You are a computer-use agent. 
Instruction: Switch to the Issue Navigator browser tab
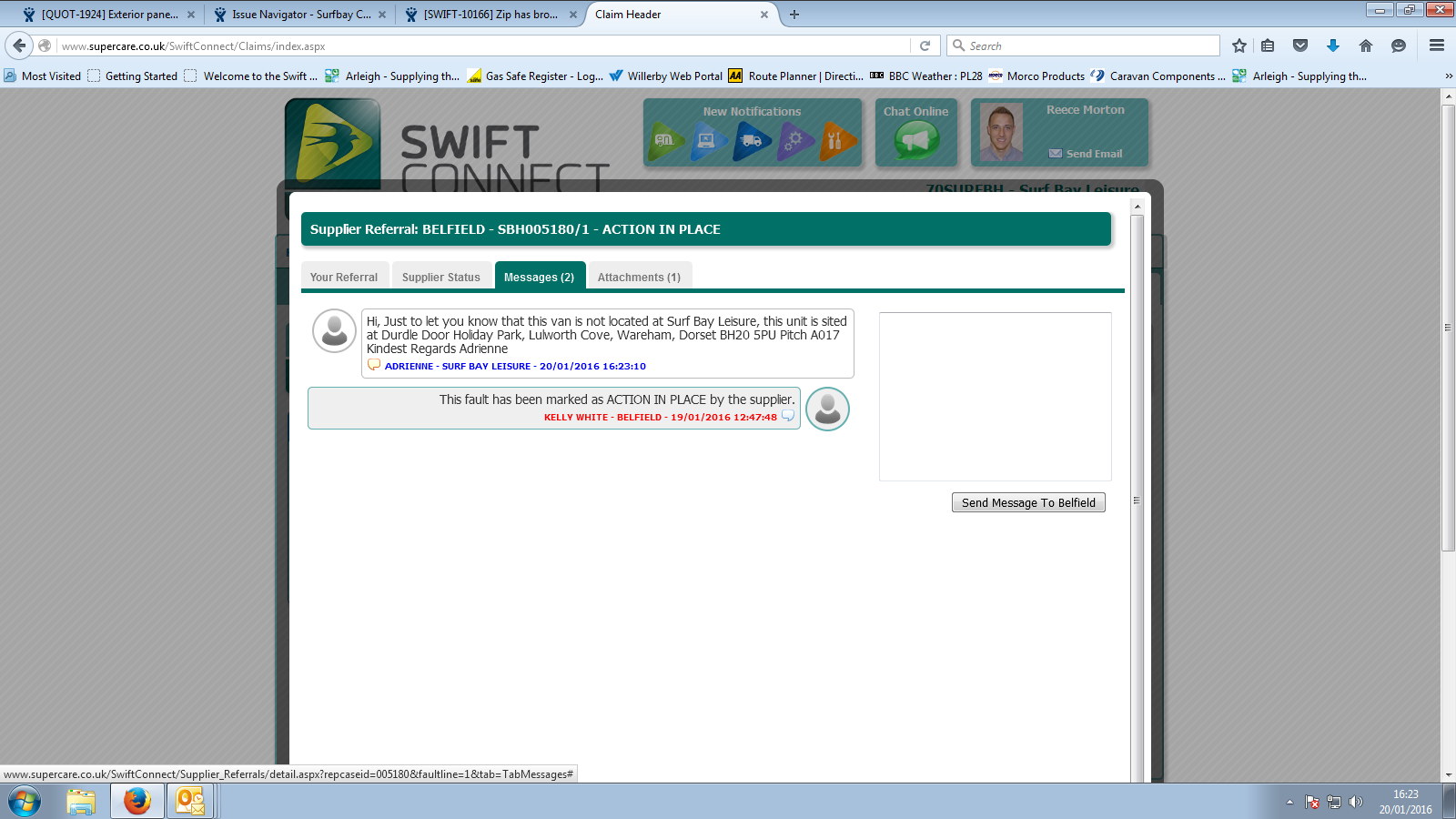[x=301, y=15]
